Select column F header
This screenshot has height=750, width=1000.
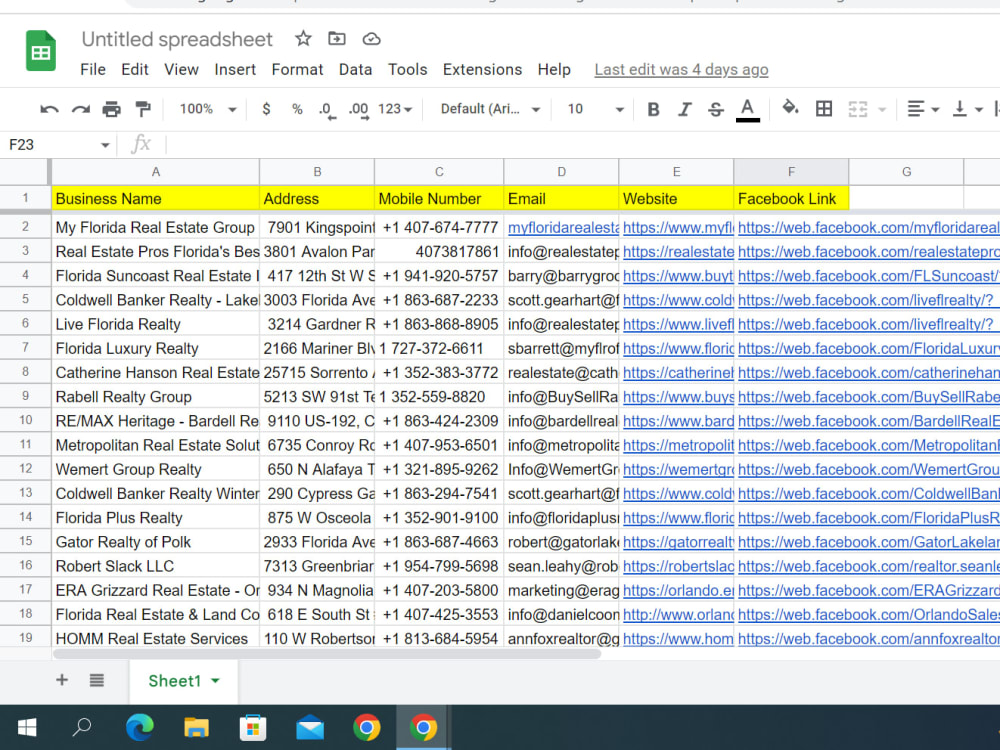[791, 172]
